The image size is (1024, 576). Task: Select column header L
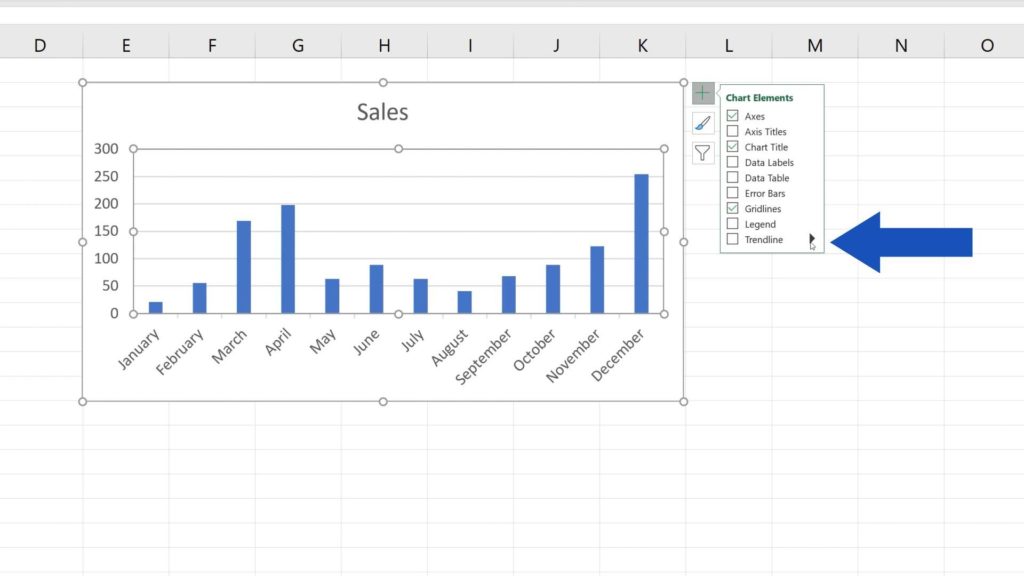point(729,45)
